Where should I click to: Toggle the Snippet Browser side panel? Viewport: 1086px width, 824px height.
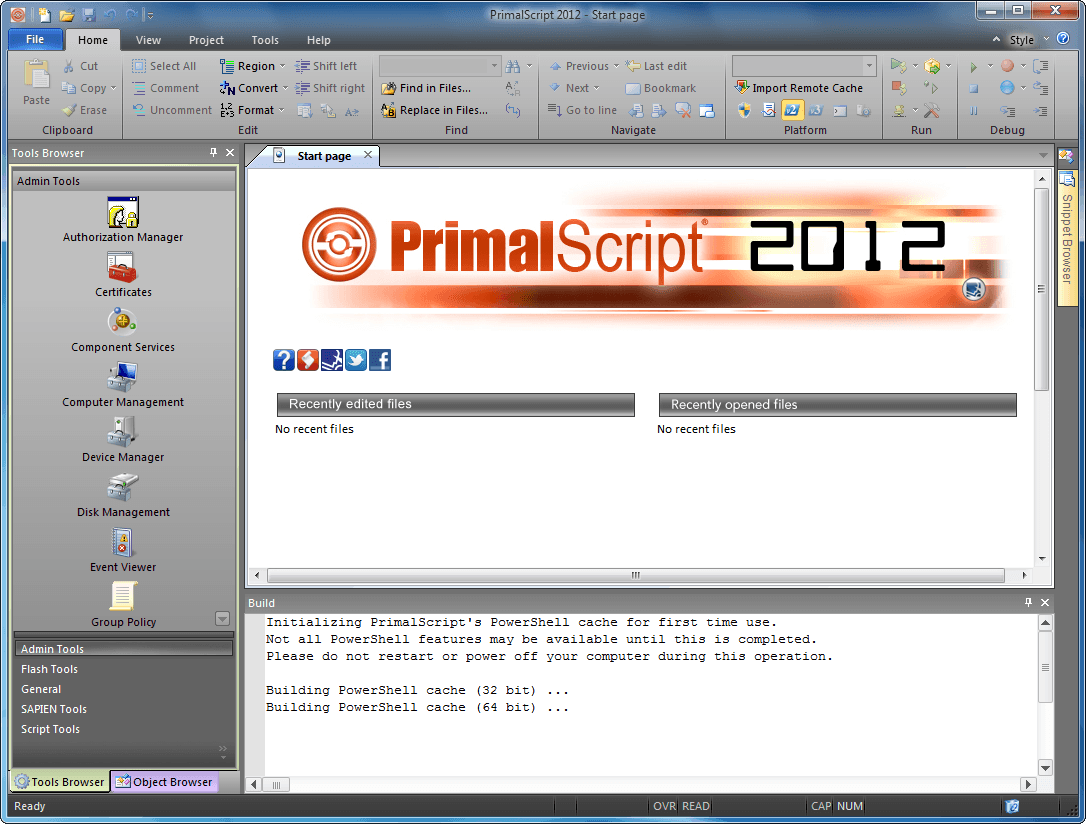coord(1067,237)
